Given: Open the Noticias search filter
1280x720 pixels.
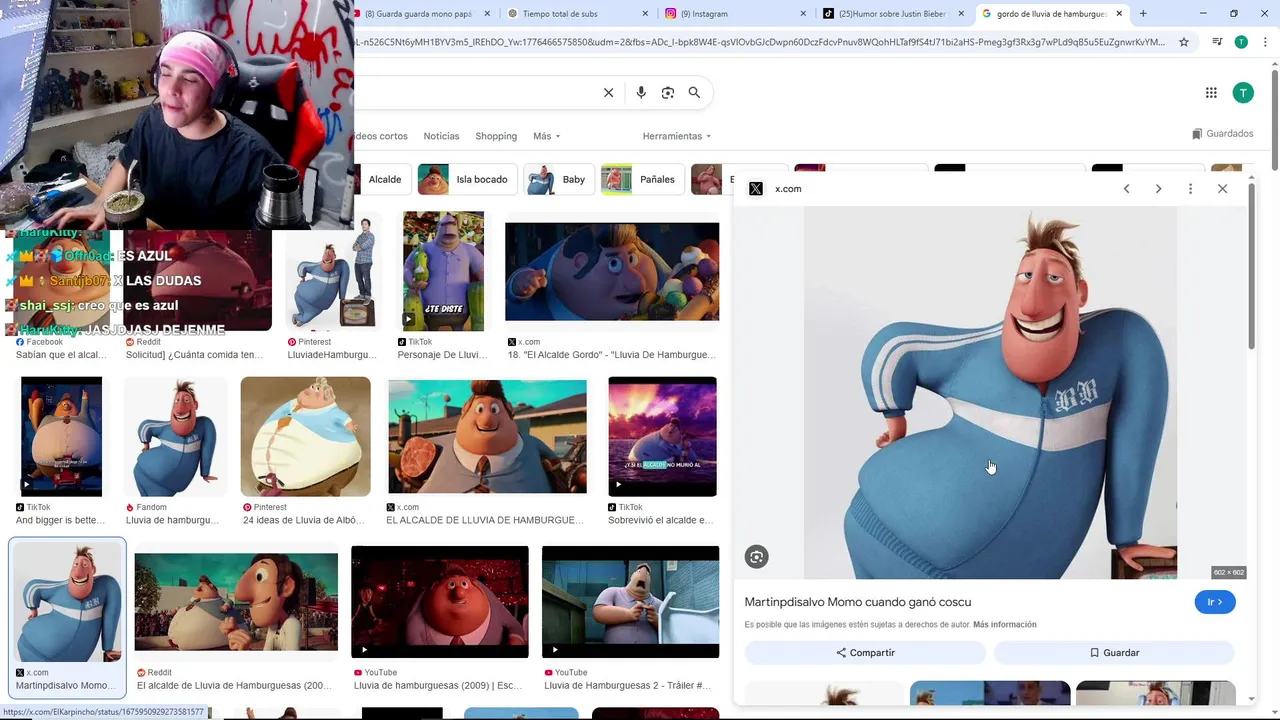Looking at the screenshot, I should coord(441,136).
